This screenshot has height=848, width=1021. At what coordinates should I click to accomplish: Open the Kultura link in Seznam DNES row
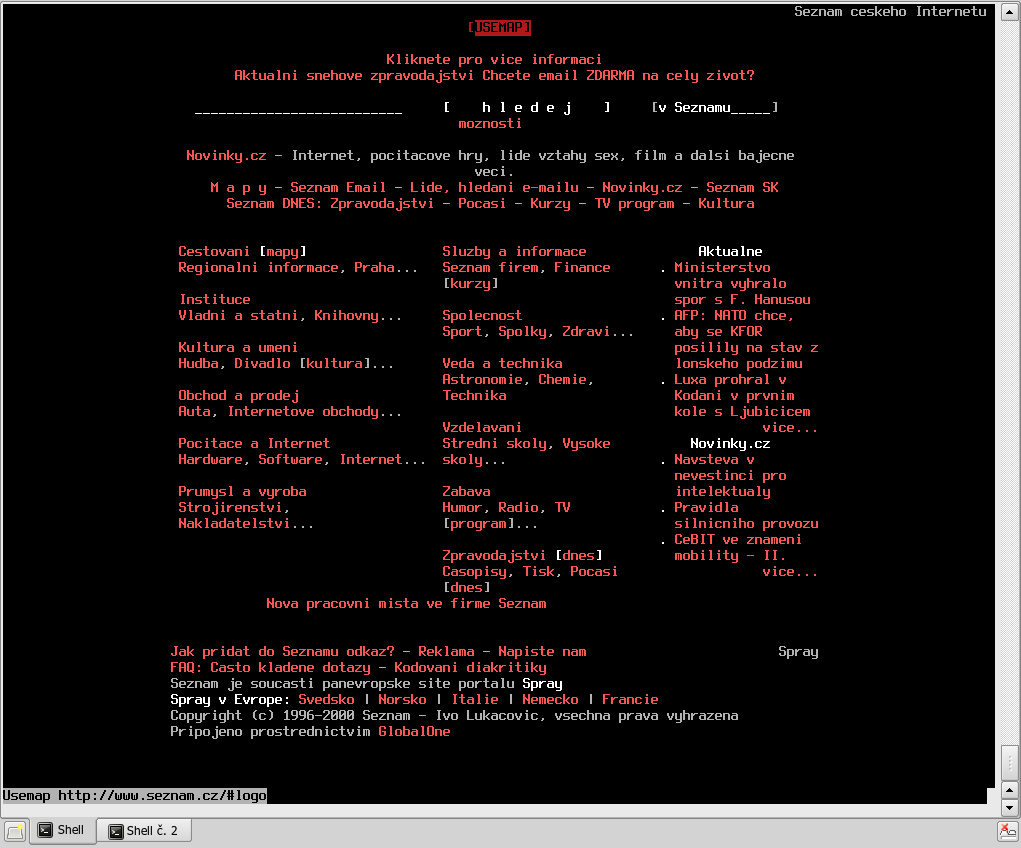pos(726,204)
